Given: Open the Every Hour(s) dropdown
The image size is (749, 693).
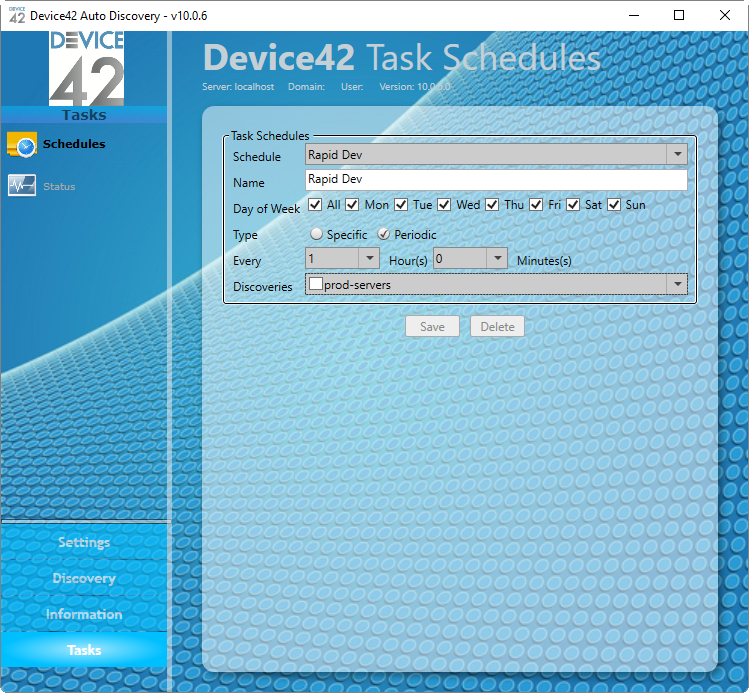Looking at the screenshot, I should tap(342, 258).
